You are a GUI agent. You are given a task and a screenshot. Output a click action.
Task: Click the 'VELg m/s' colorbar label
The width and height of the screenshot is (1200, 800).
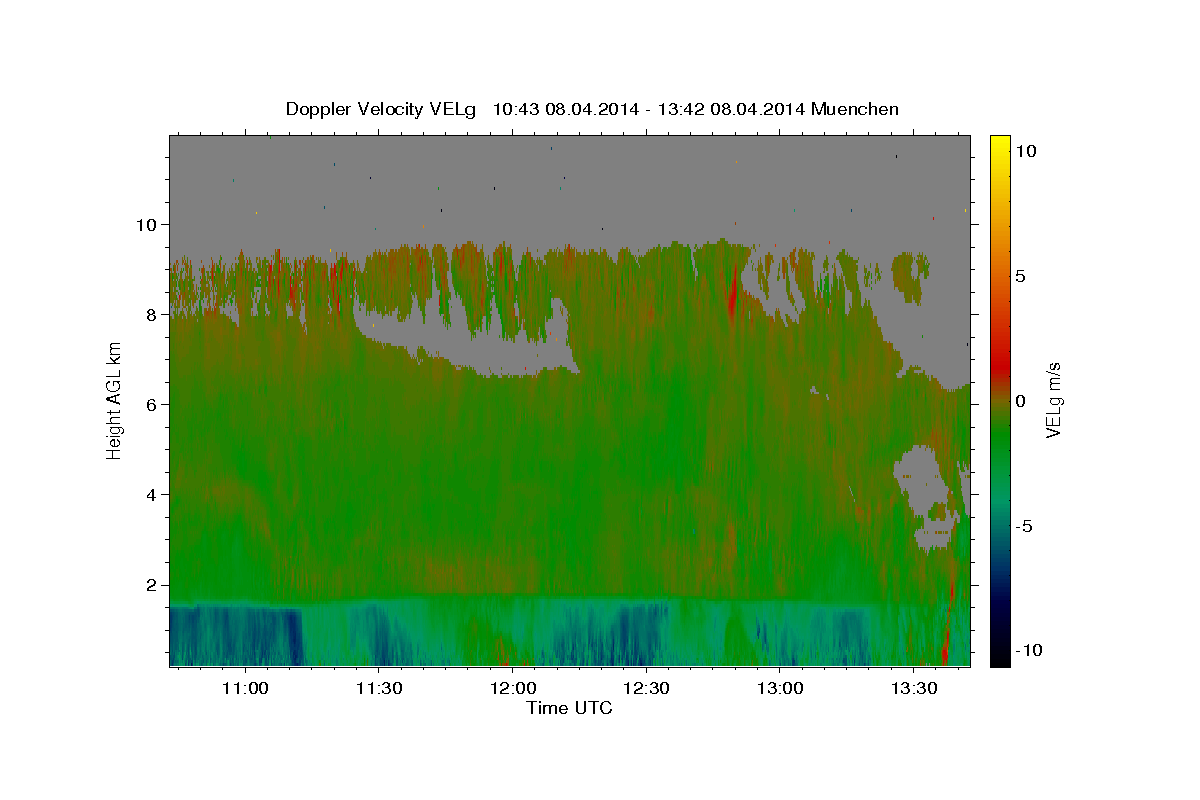click(x=1053, y=400)
